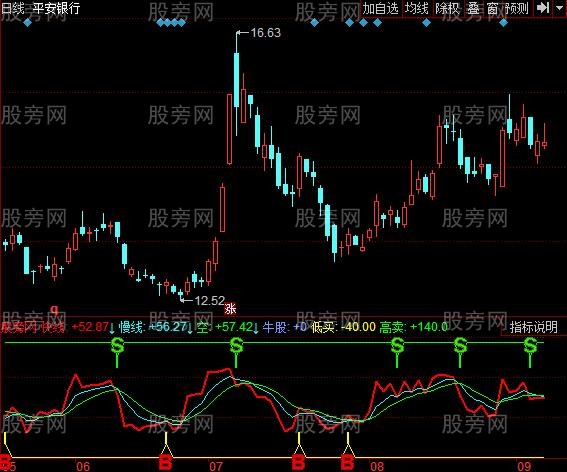Click the 高卖 +140.0 indicator value
The width and height of the screenshot is (567, 472).
click(x=414, y=327)
